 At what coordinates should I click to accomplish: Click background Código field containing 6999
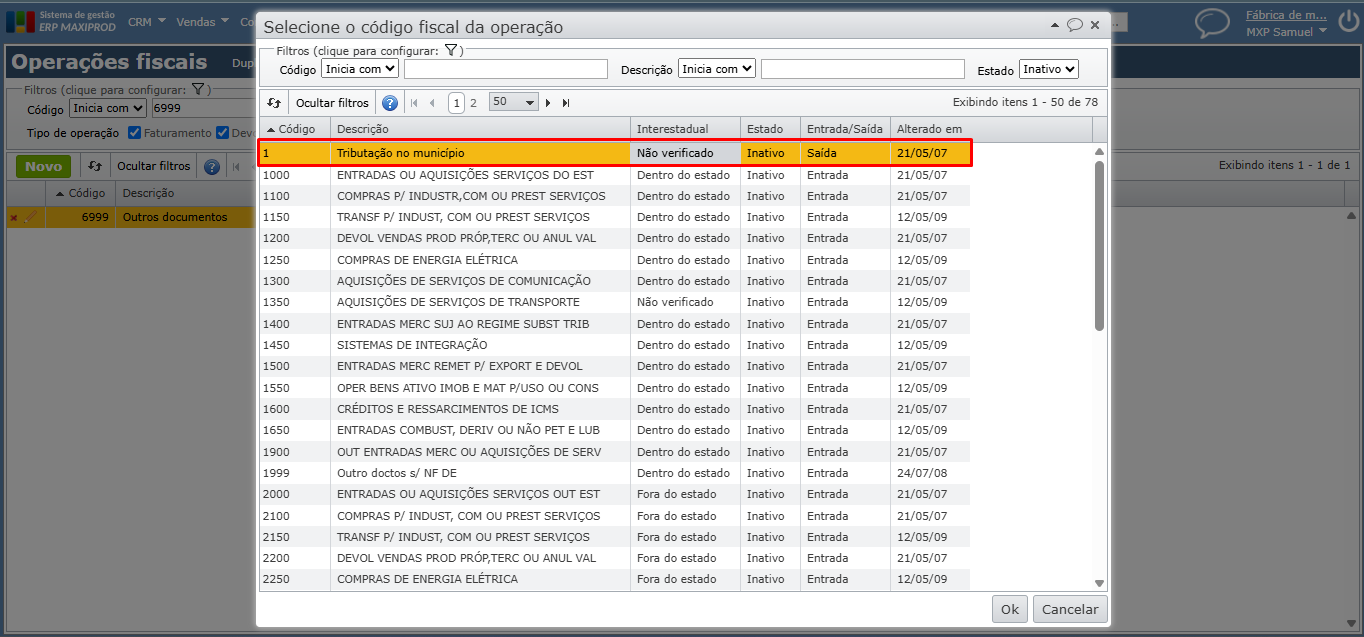(x=203, y=108)
